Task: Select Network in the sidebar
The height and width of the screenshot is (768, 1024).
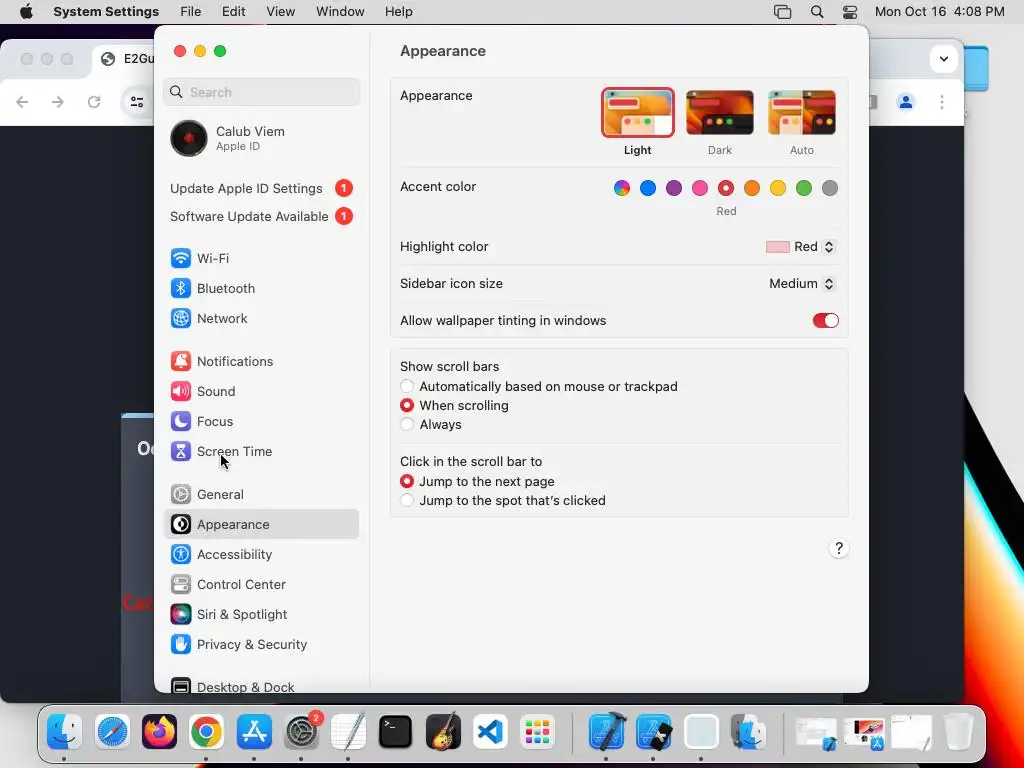Action: 261,318
